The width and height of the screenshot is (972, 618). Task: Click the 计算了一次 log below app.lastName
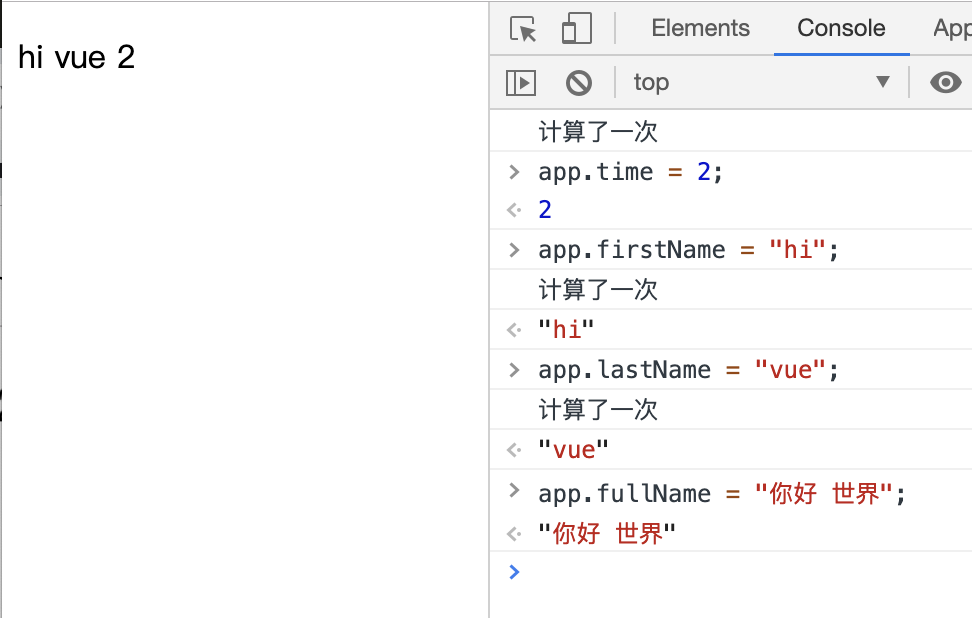point(598,410)
